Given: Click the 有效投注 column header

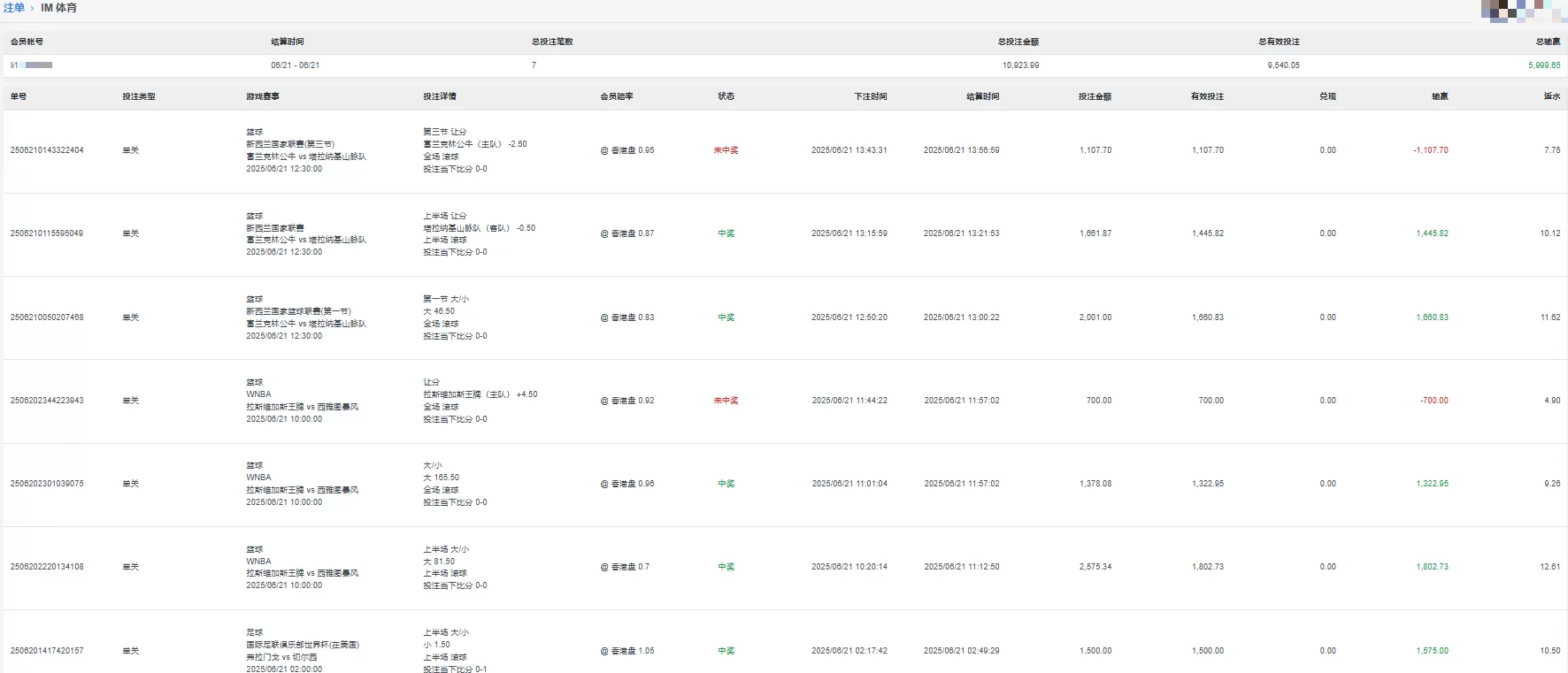Looking at the screenshot, I should (1208, 96).
